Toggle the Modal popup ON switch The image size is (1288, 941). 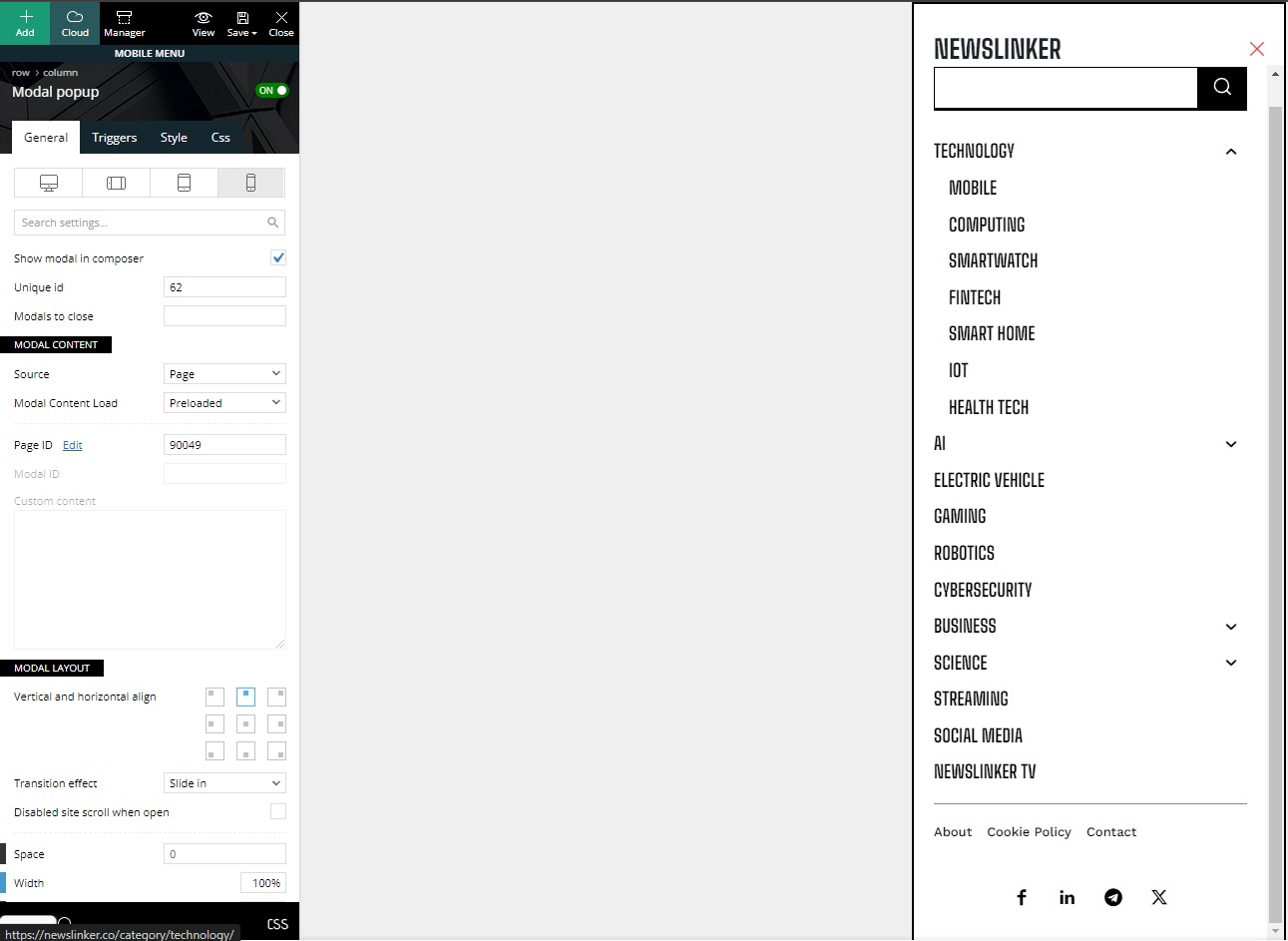(x=272, y=91)
